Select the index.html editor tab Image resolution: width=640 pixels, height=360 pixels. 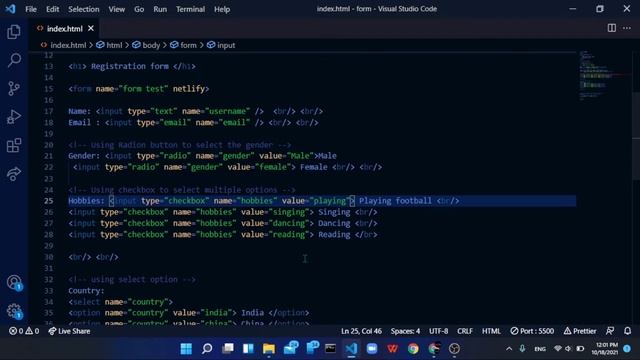(x=64, y=29)
